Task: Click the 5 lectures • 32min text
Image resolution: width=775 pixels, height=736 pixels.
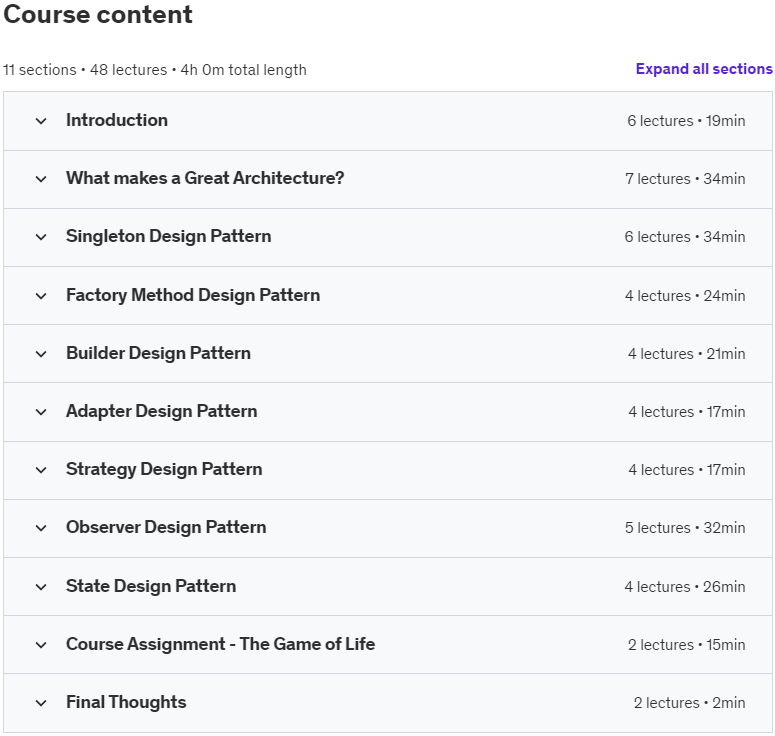Action: click(x=685, y=528)
